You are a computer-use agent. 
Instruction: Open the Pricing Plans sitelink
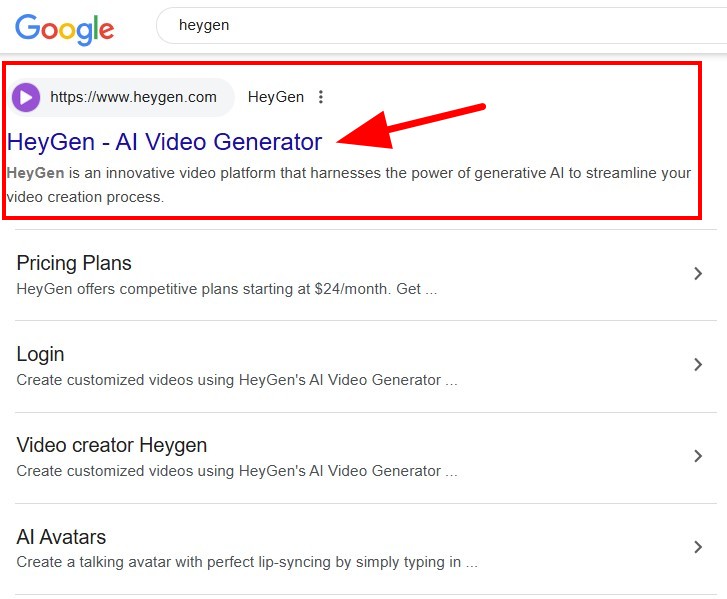click(74, 263)
